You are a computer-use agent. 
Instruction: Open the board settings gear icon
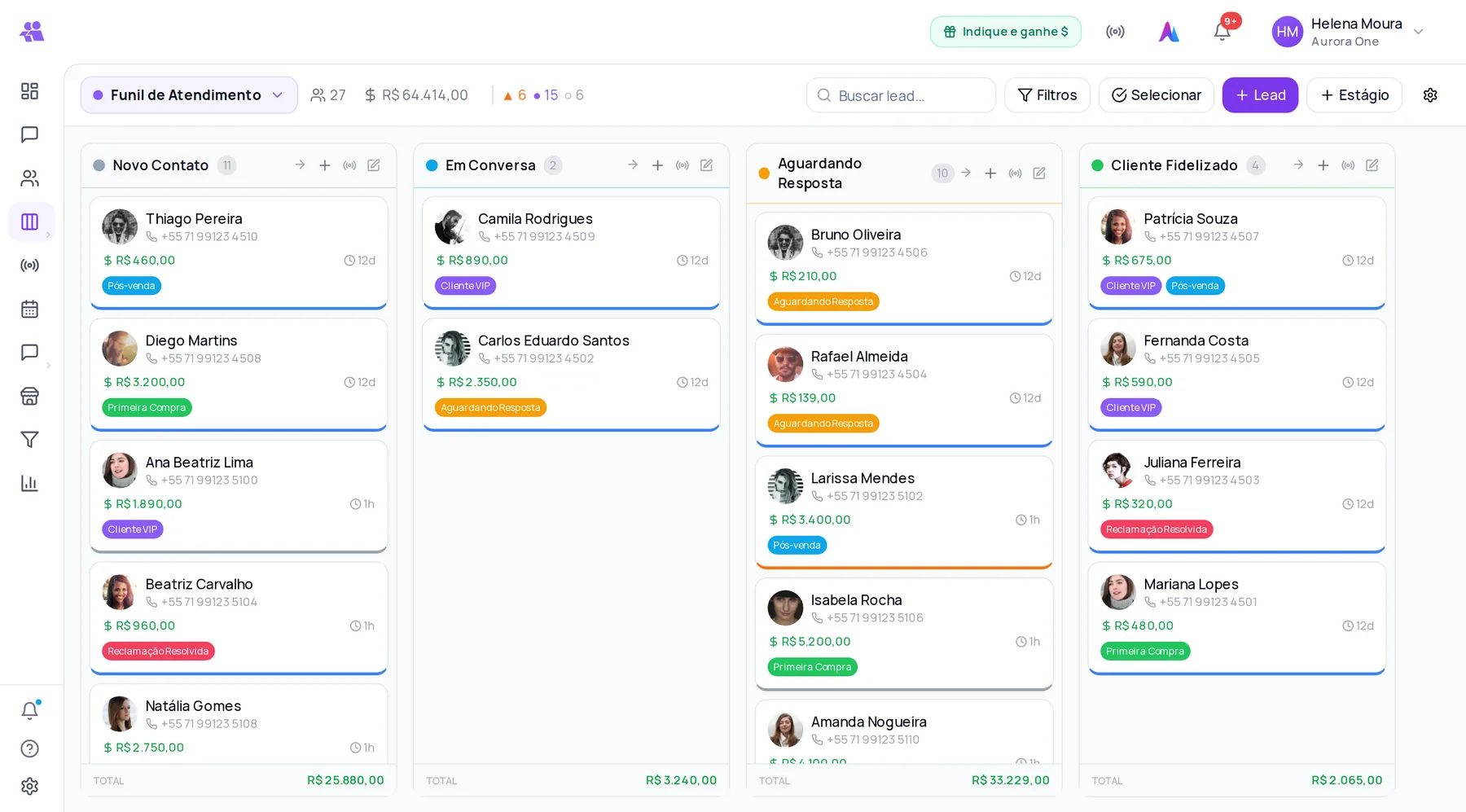[1430, 95]
